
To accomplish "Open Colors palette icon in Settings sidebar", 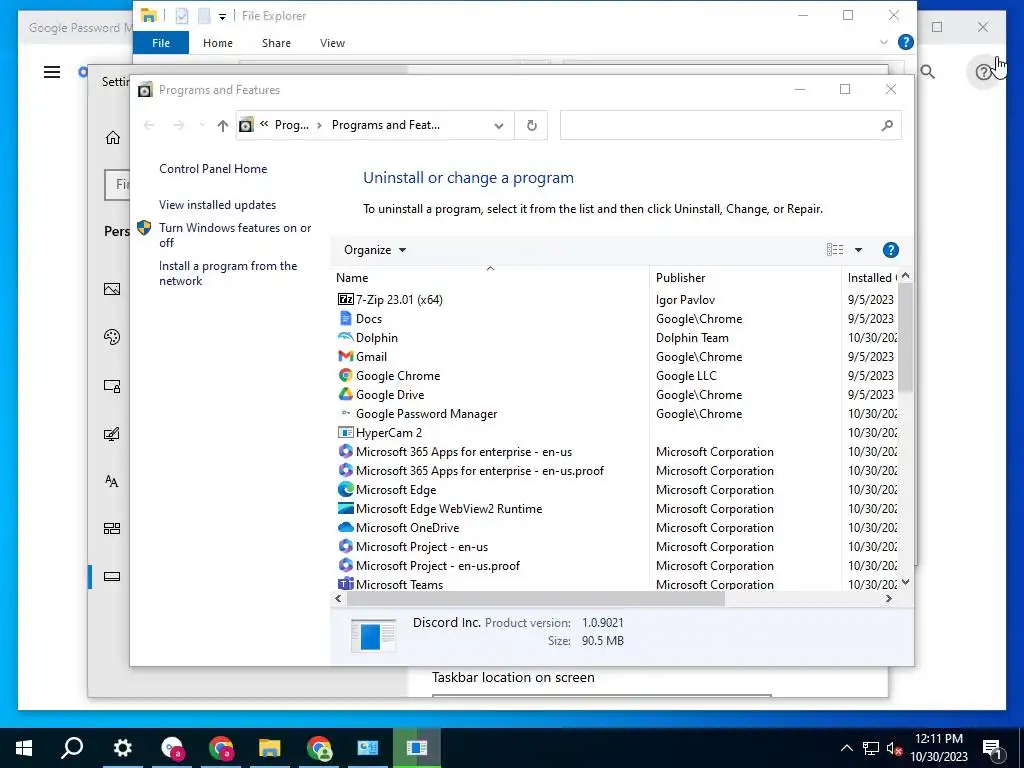I will pyautogui.click(x=112, y=337).
